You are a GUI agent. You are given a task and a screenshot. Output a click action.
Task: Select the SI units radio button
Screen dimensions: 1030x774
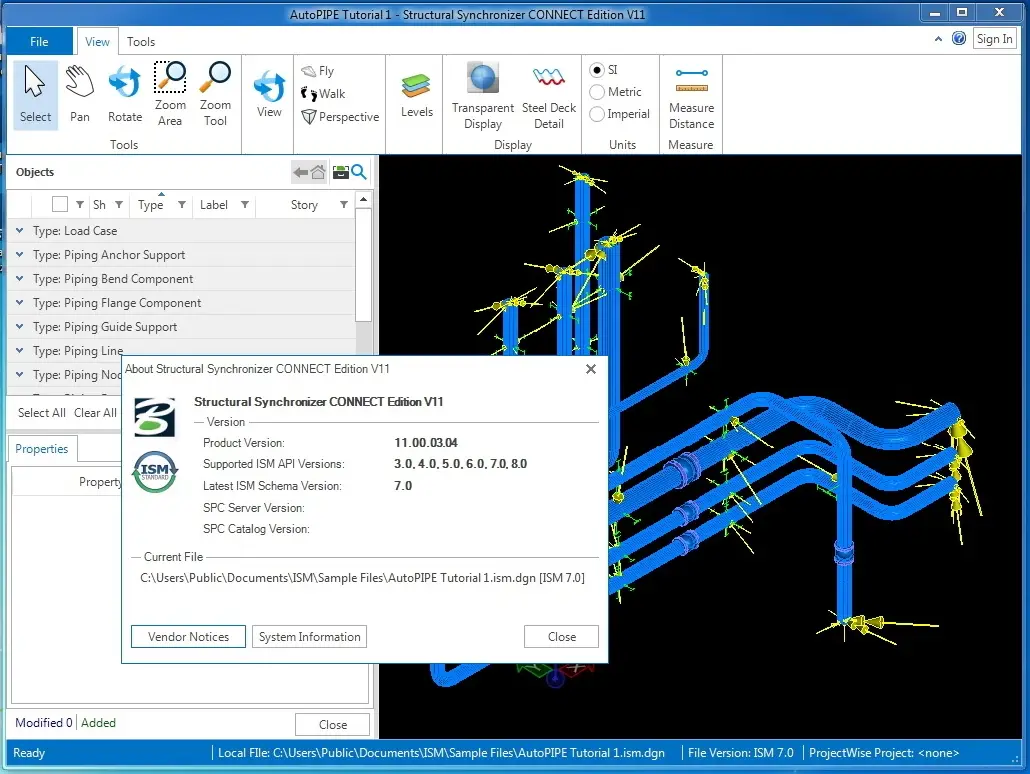pos(596,70)
